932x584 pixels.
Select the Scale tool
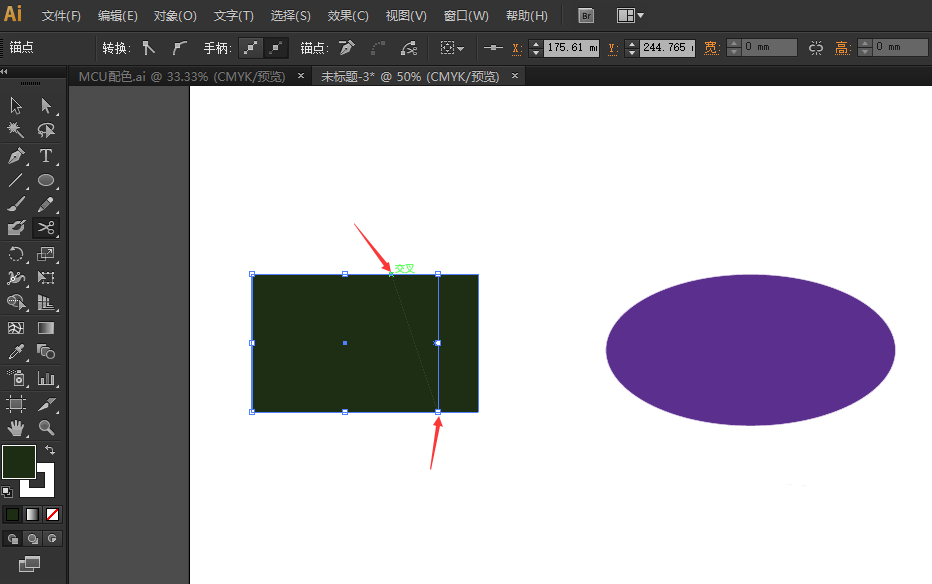click(x=46, y=254)
